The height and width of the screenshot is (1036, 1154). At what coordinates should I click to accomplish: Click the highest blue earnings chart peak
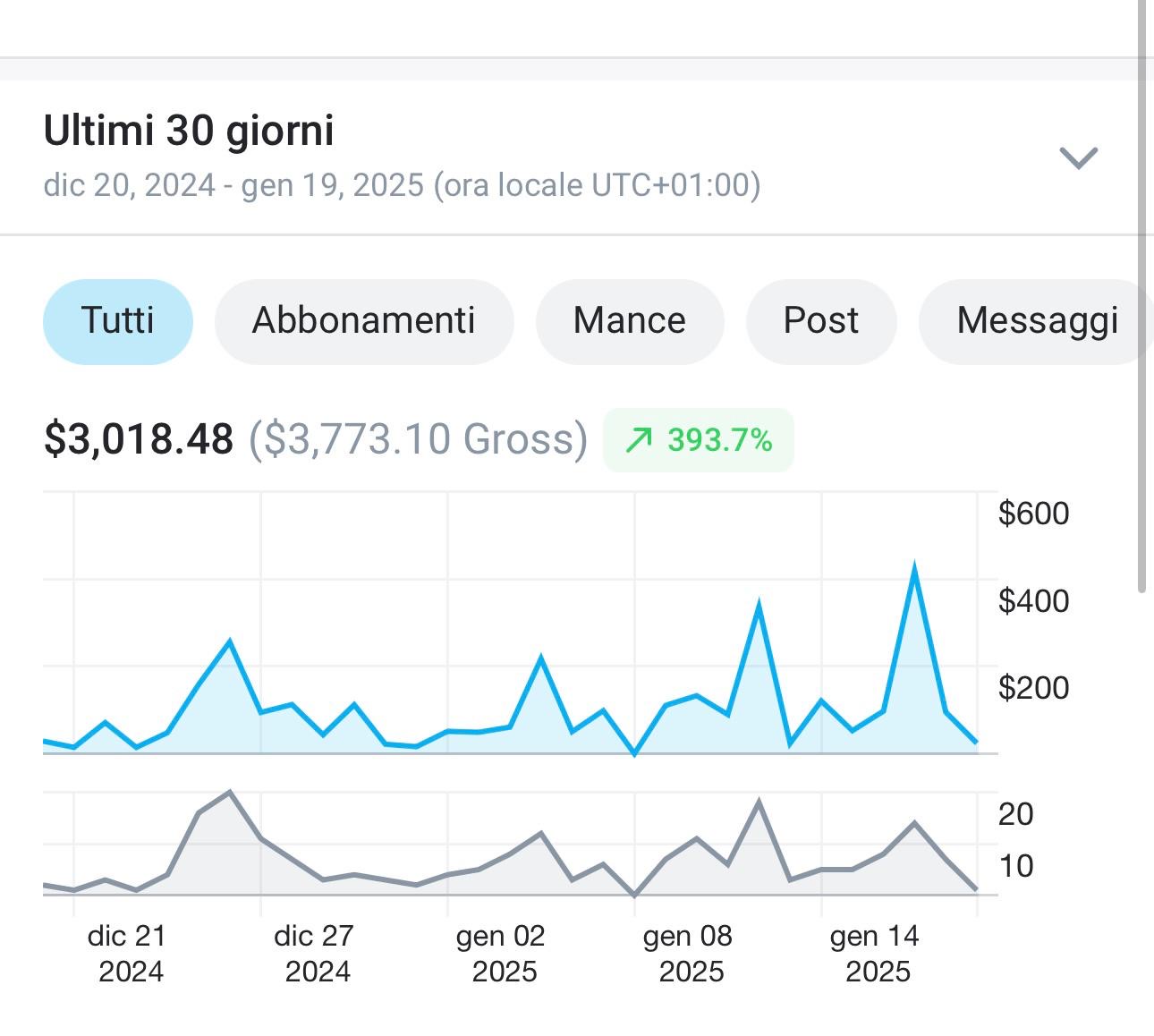coord(914,567)
